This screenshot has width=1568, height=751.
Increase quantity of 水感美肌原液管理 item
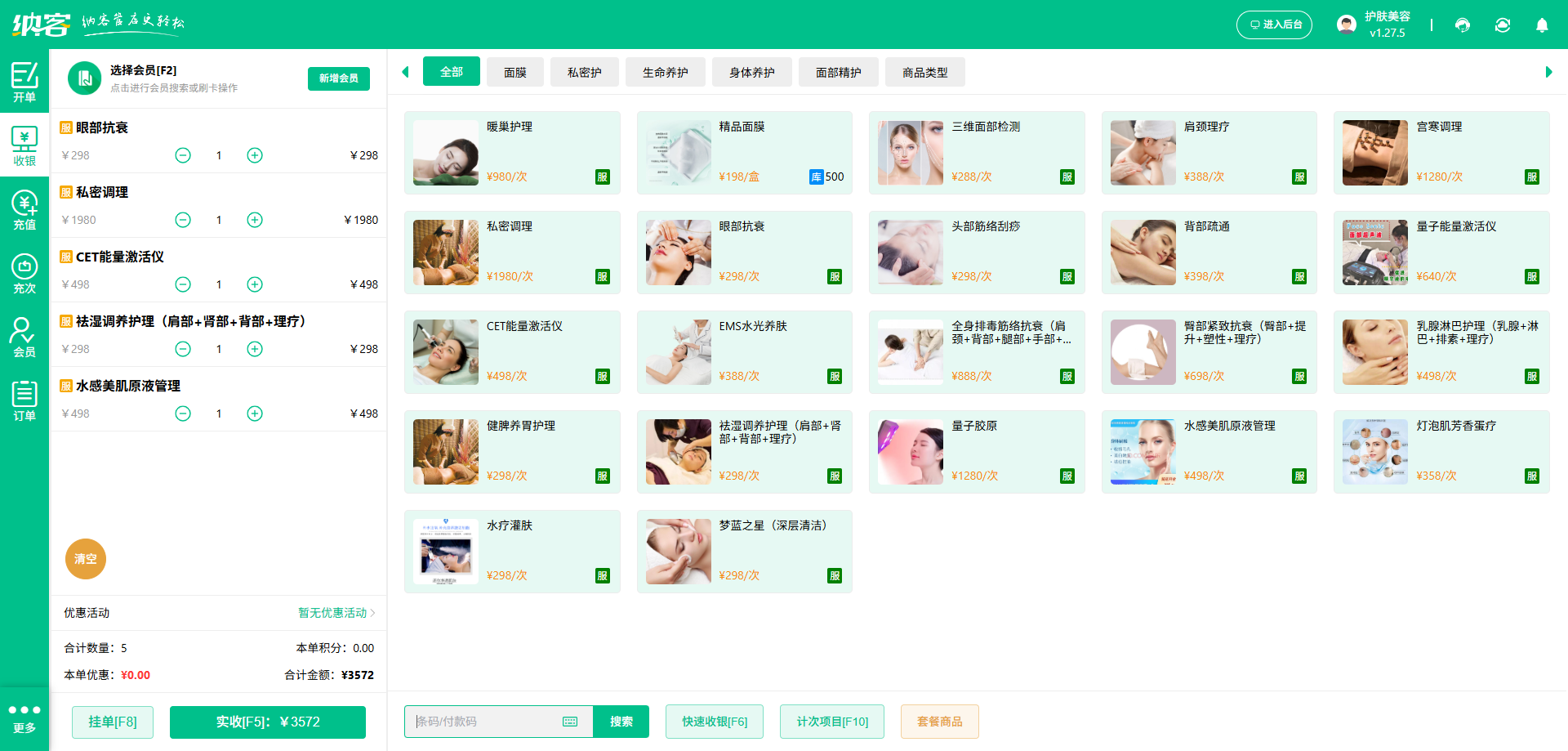click(255, 413)
